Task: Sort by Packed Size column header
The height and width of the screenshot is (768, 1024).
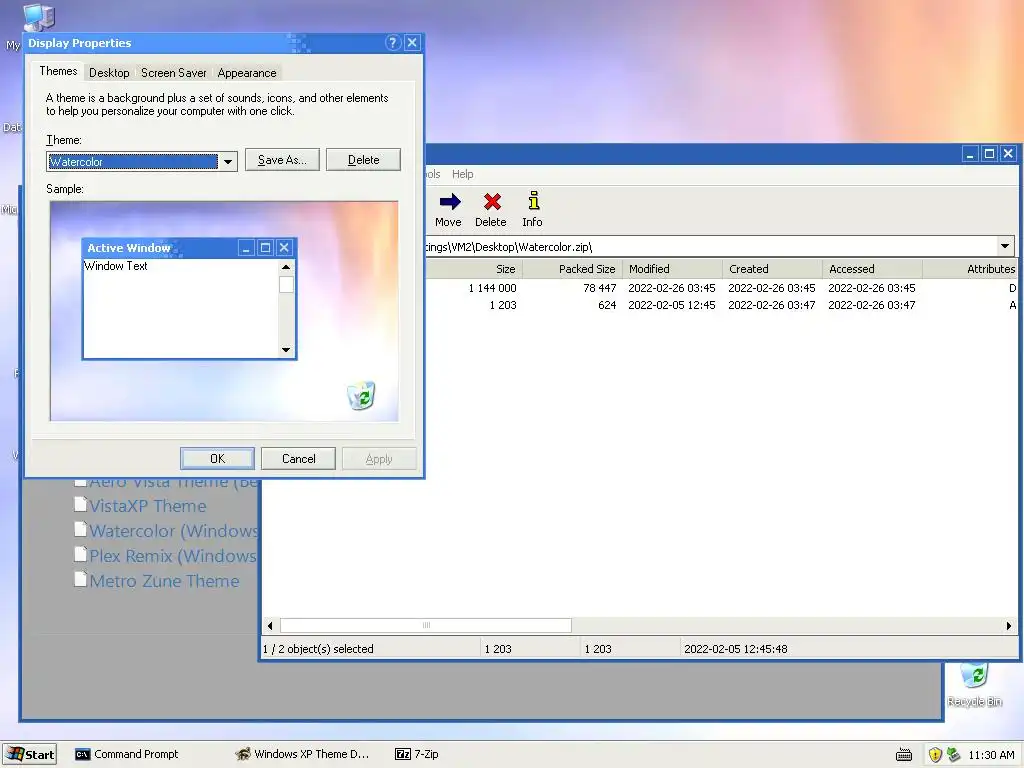Action: 572,269
